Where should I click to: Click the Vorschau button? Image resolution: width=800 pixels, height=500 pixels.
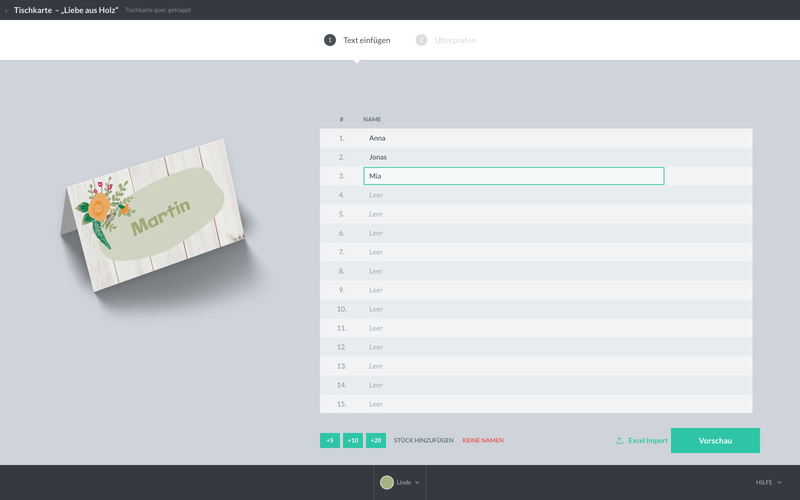(x=715, y=440)
